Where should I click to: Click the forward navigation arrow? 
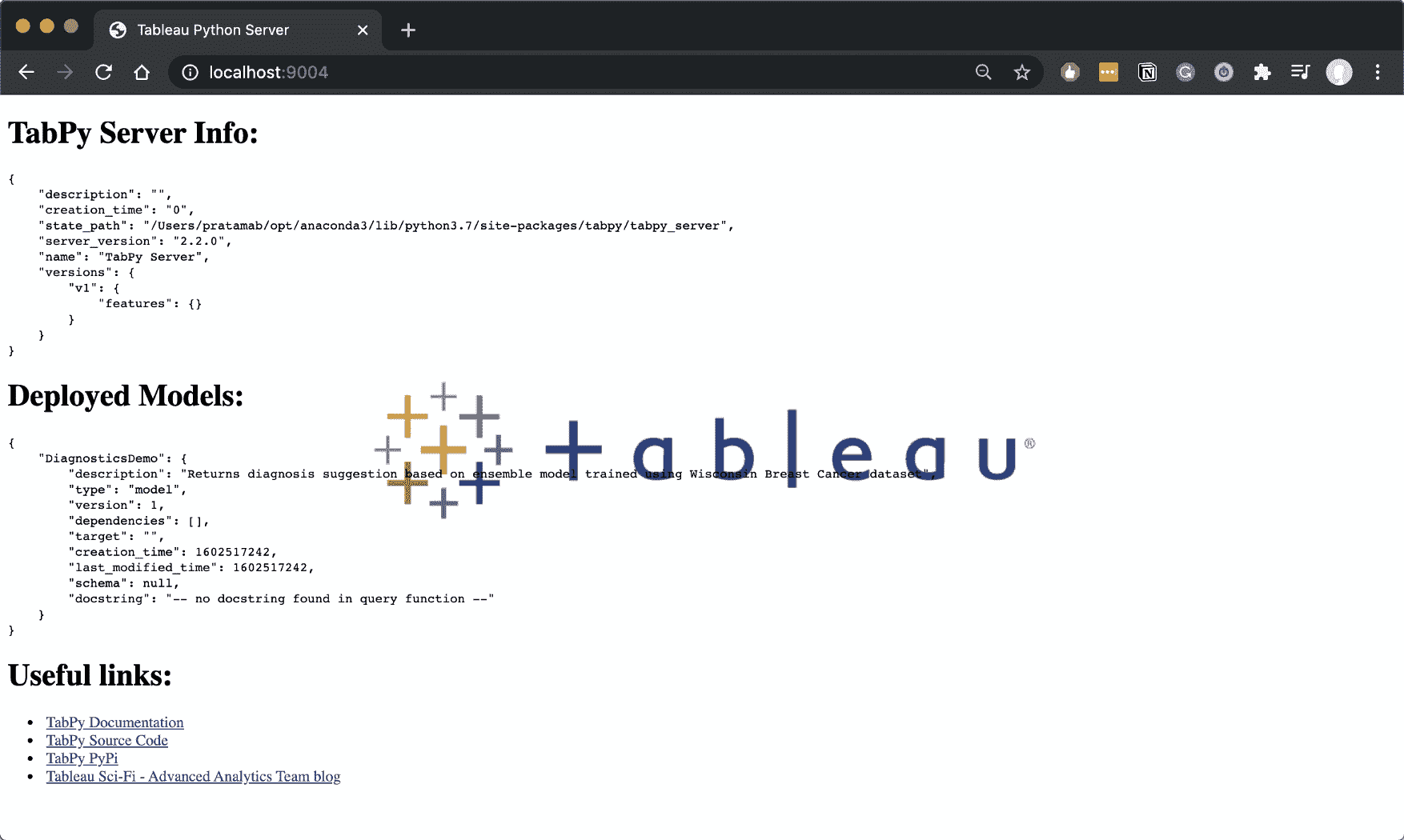pos(65,72)
